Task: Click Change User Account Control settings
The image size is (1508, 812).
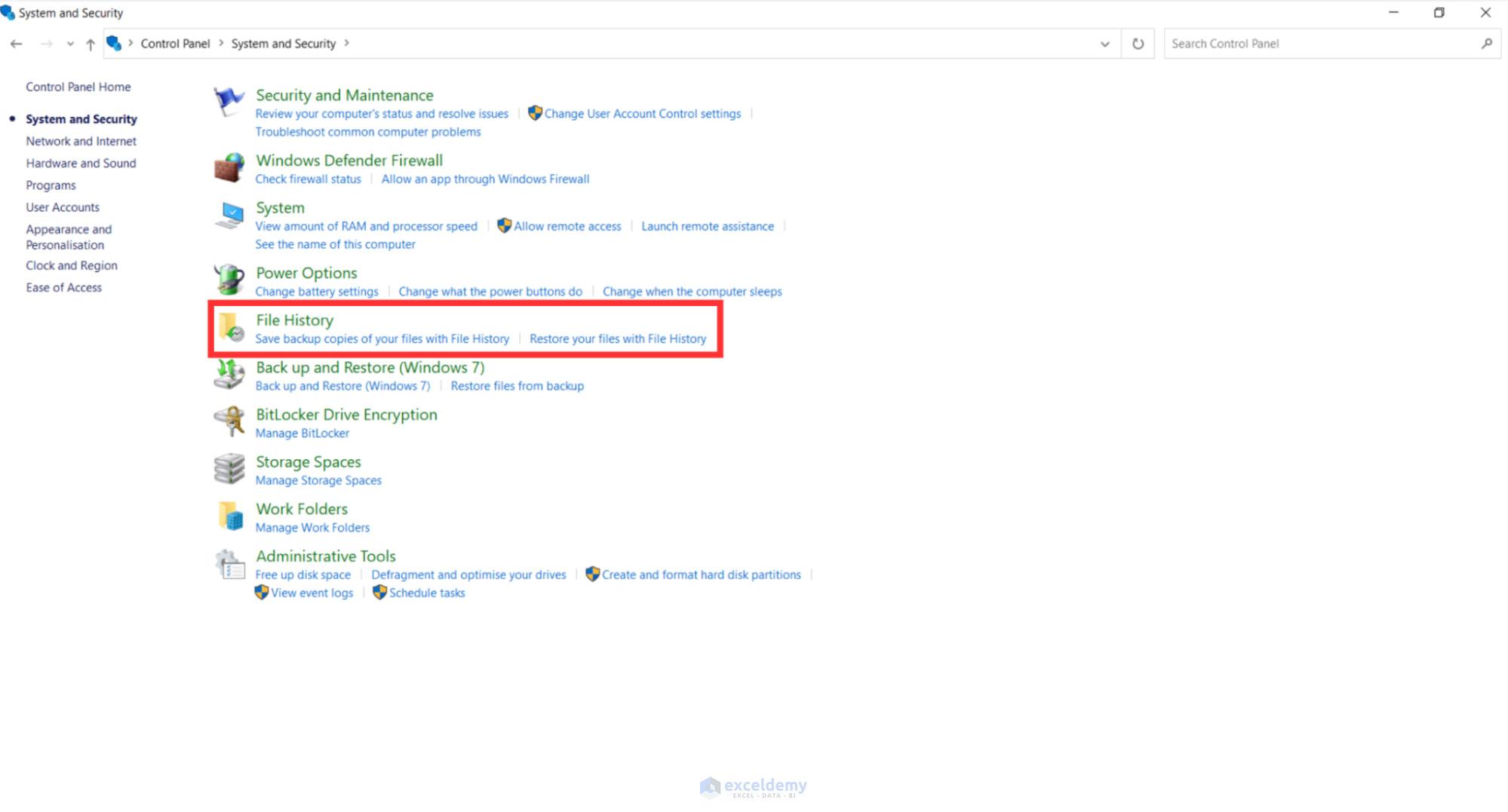Action: (x=643, y=113)
